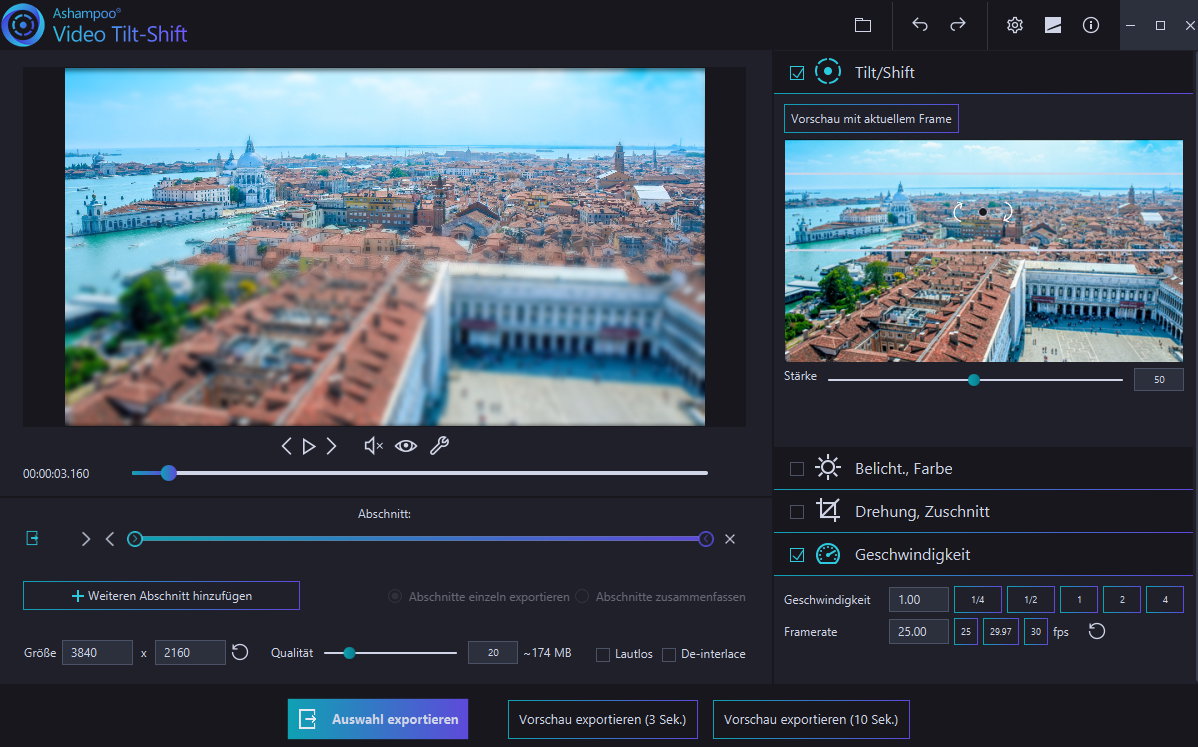Tick the Lautlos checkbox
Screen dimensions: 1198x747
coord(603,654)
